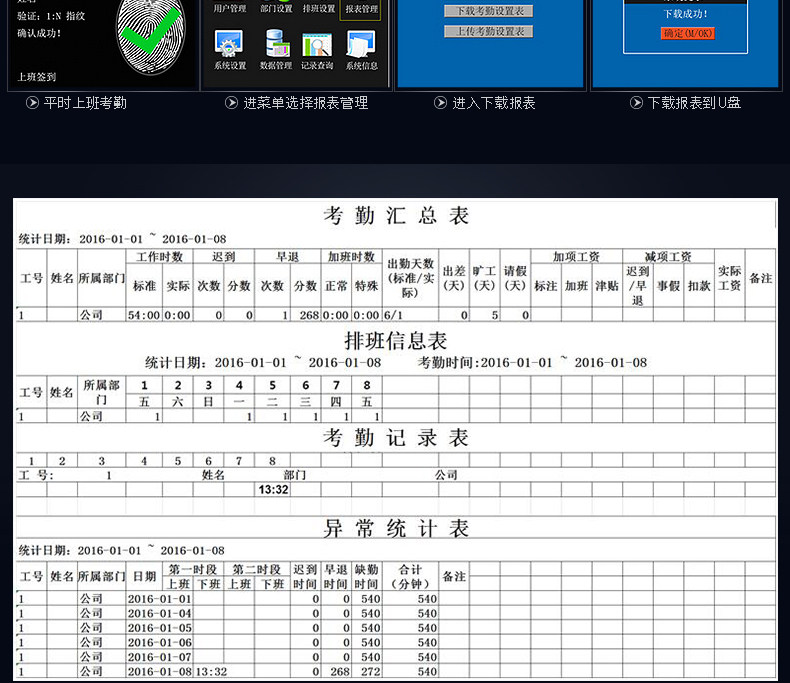Select the 部门设置 menu label
Image resolution: width=790 pixels, height=683 pixels.
click(x=276, y=9)
